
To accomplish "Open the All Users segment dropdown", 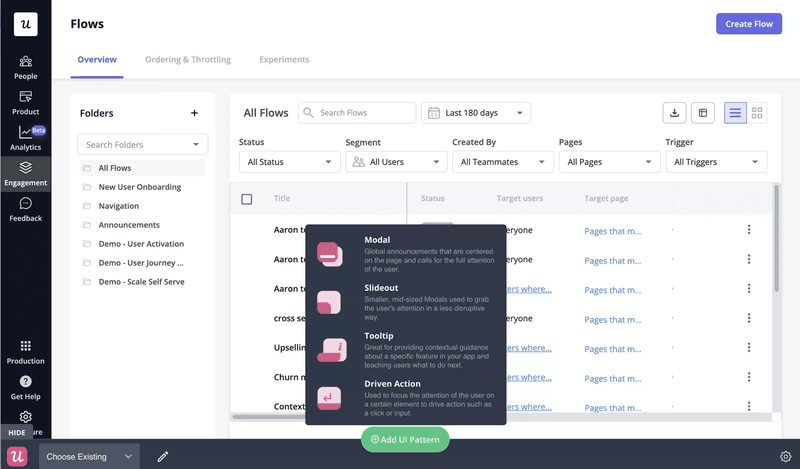I will [396, 162].
